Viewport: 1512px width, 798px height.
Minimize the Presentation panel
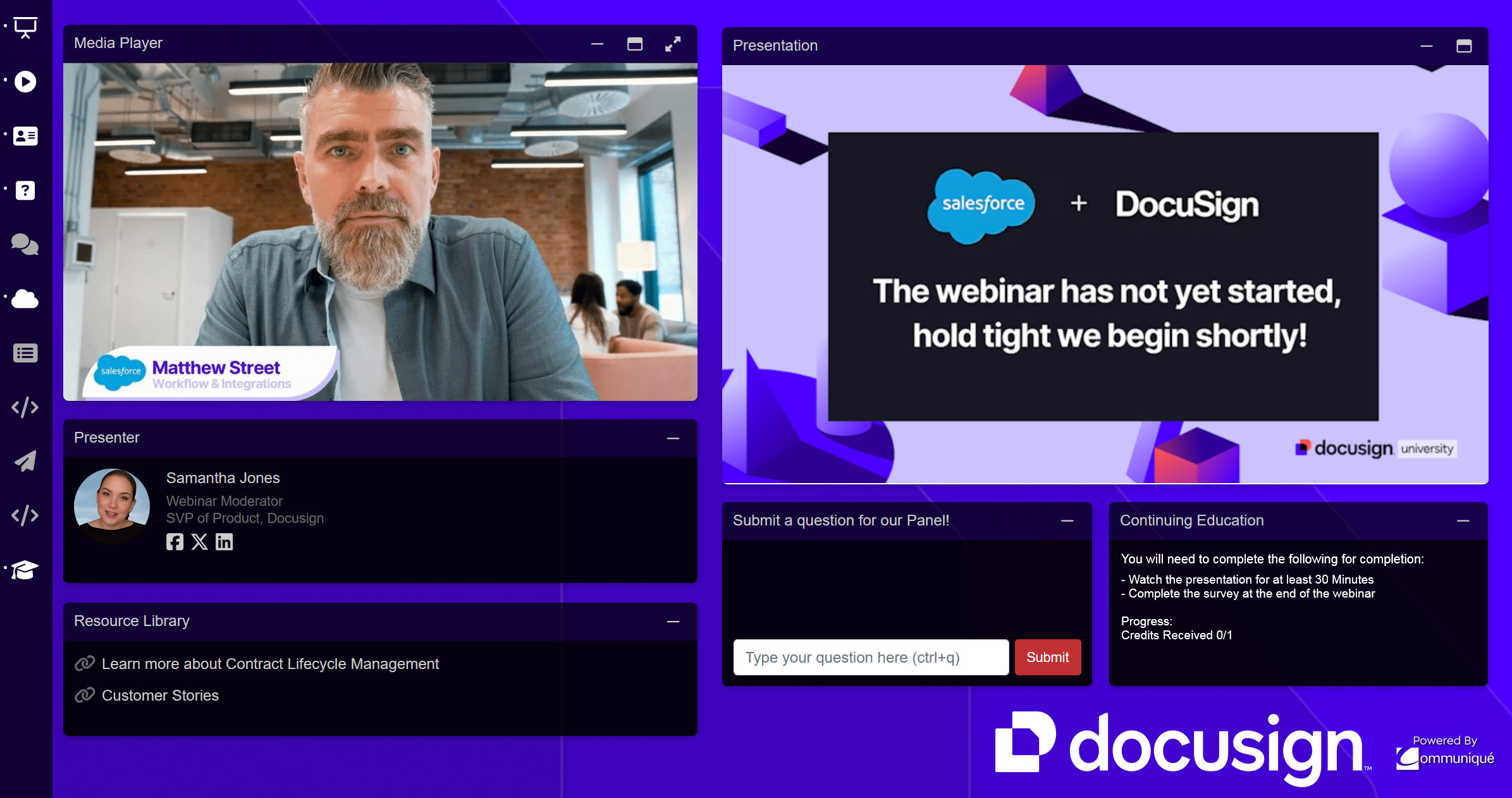tap(1427, 46)
